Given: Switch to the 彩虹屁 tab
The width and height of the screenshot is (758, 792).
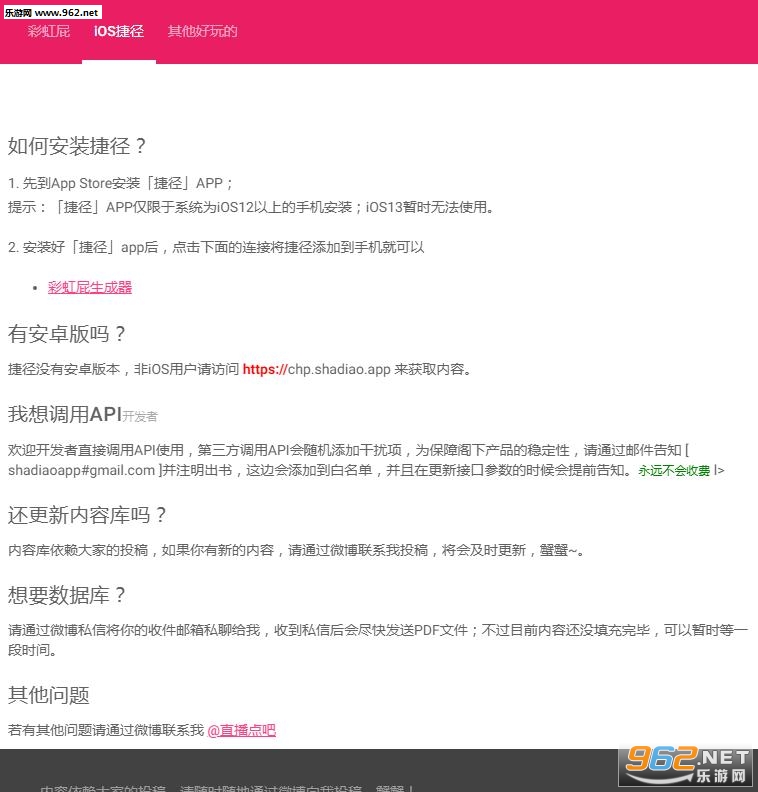Looking at the screenshot, I should point(48,31).
